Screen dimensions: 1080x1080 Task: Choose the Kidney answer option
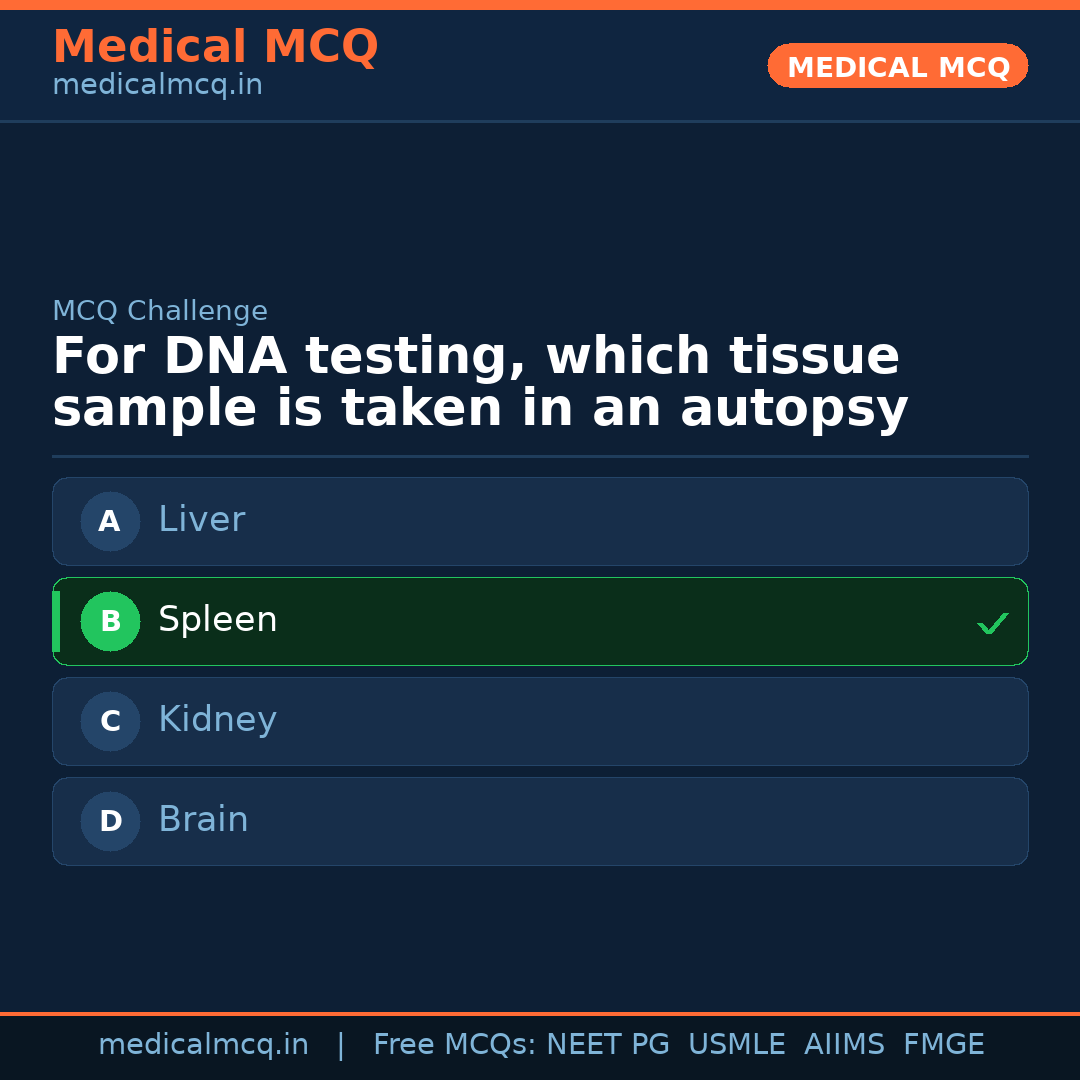pos(540,721)
